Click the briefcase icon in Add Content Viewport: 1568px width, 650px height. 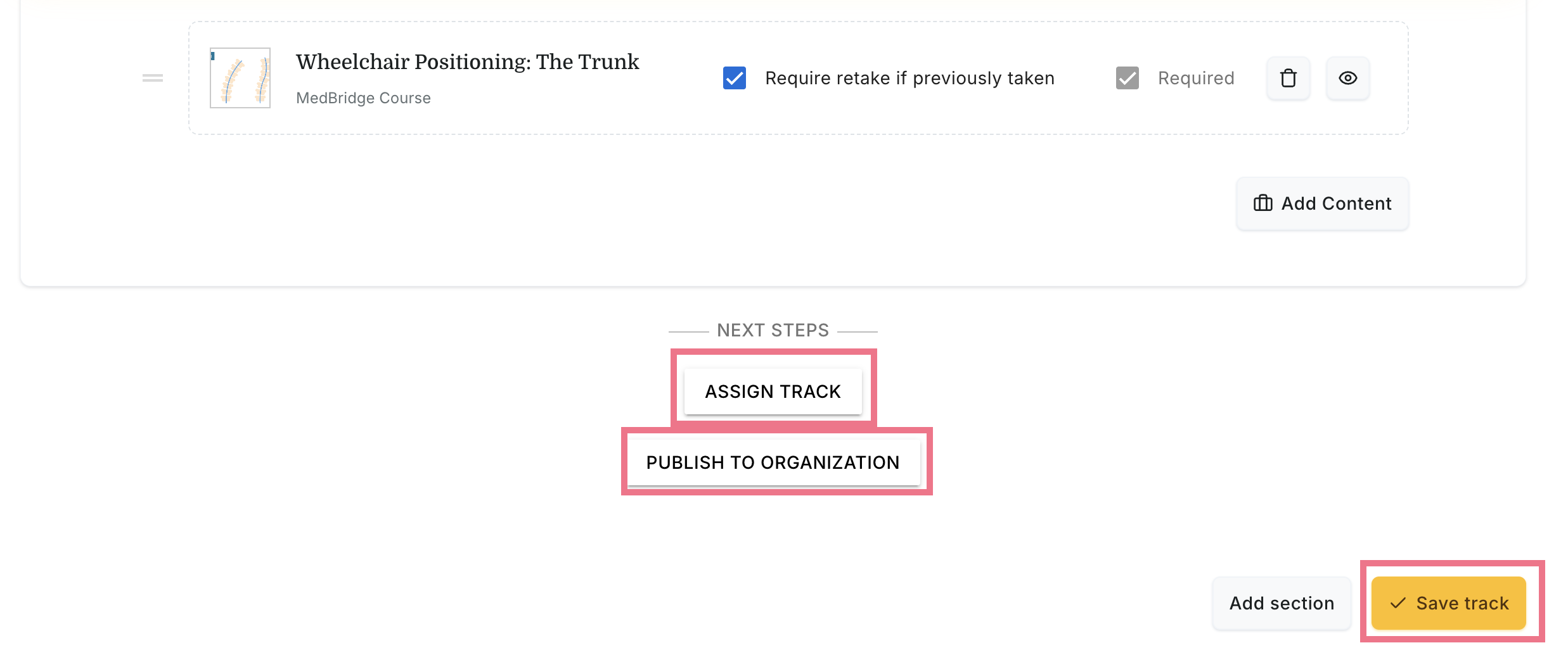[1263, 203]
